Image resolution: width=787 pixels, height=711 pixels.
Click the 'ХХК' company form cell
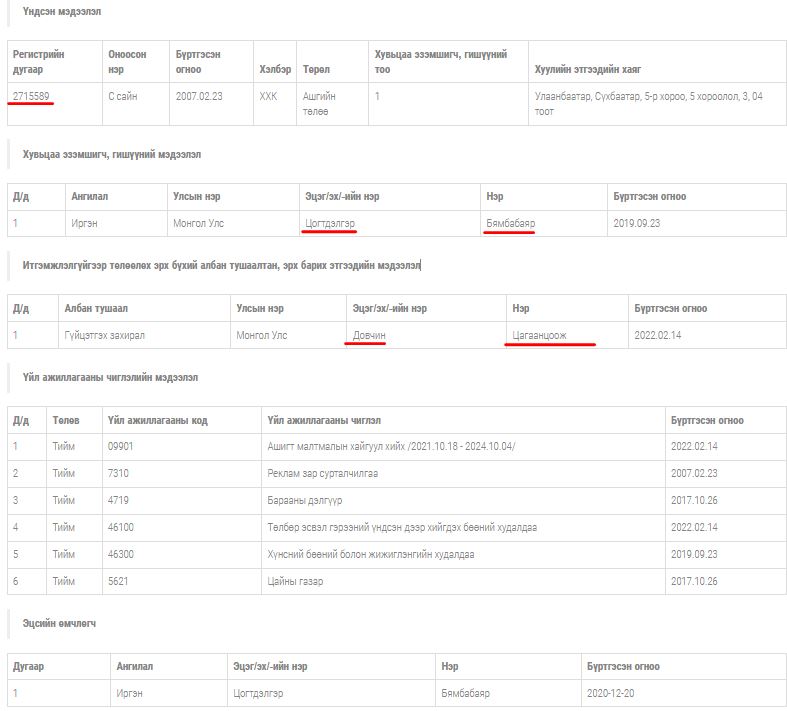point(268,96)
